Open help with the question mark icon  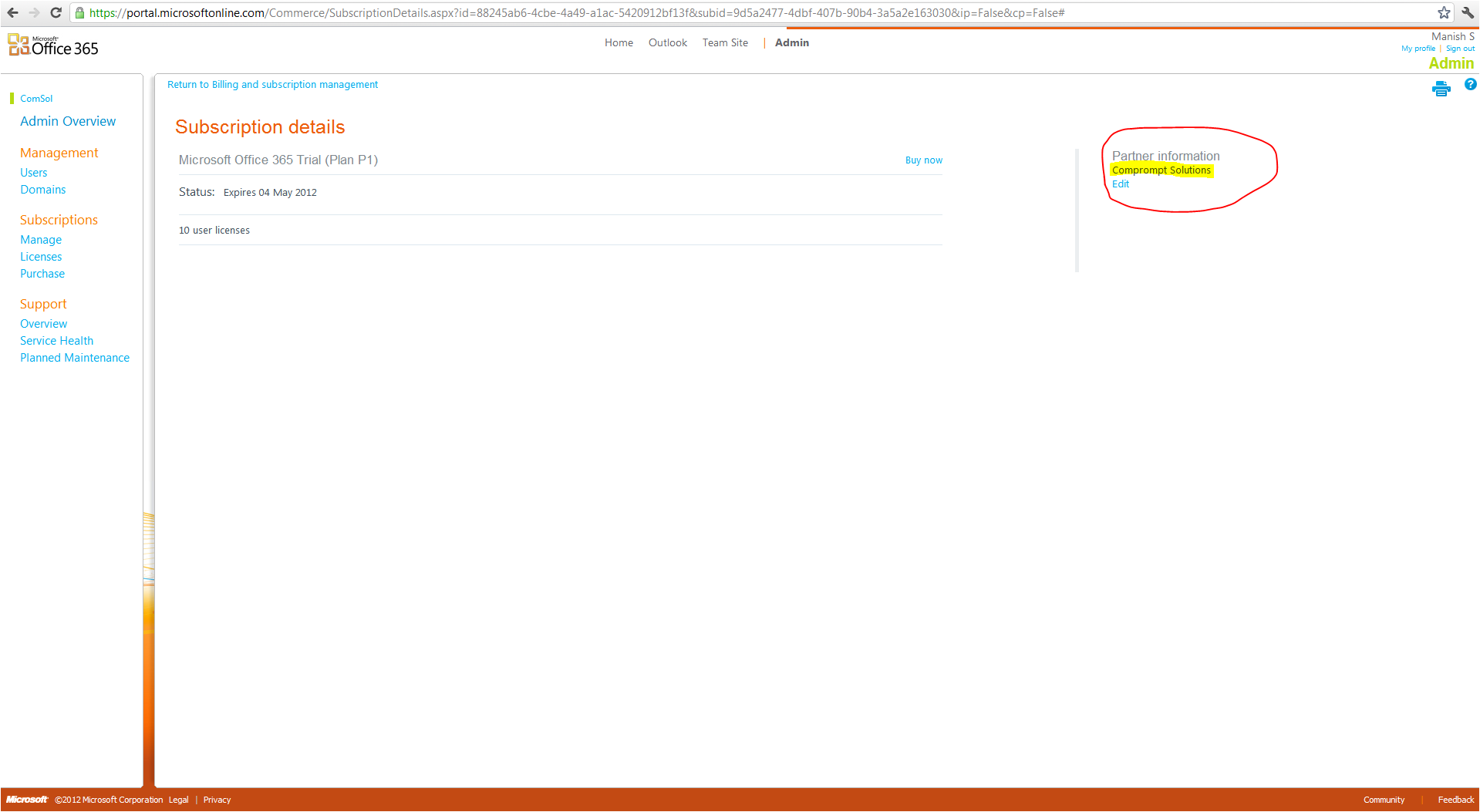pos(1470,85)
